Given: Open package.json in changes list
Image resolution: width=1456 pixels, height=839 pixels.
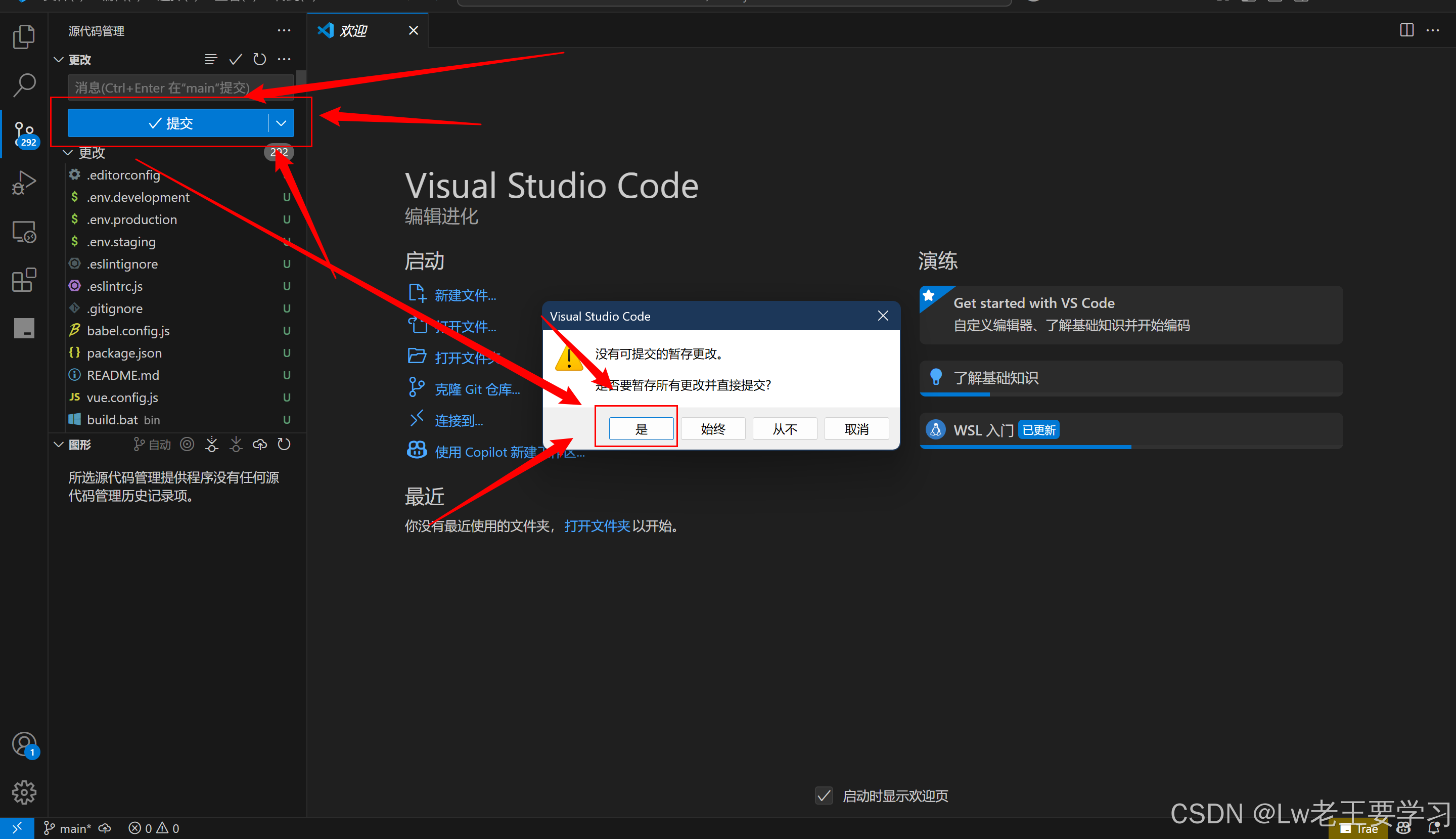Looking at the screenshot, I should click(x=124, y=352).
